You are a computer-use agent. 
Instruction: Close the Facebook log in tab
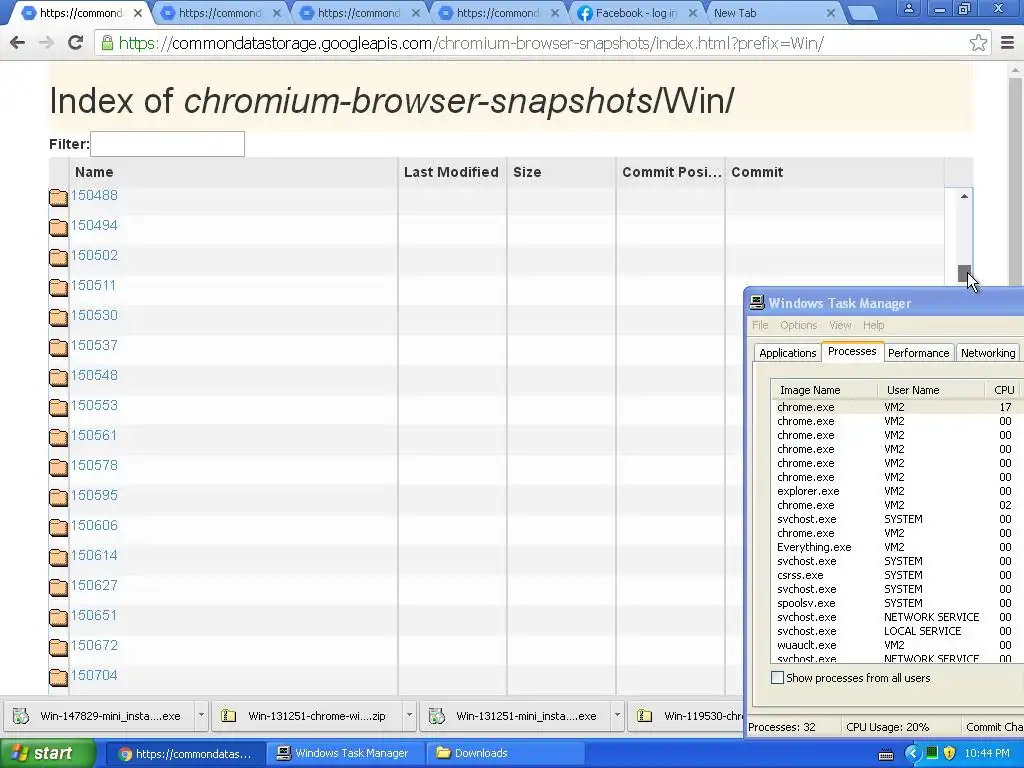pos(693,13)
